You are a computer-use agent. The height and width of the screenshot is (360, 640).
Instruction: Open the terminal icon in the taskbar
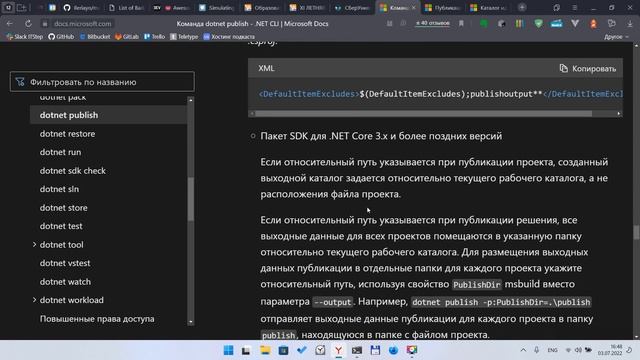point(357,350)
